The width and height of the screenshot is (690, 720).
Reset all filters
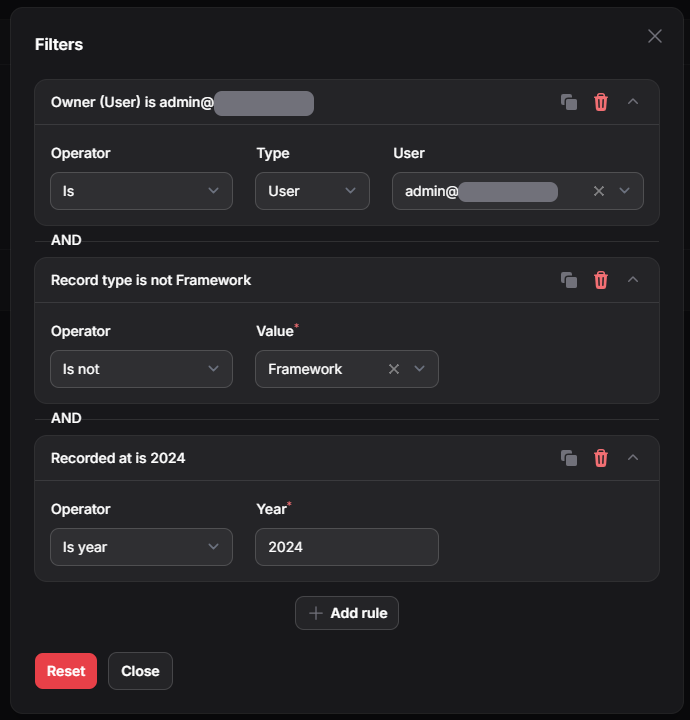[x=66, y=671]
